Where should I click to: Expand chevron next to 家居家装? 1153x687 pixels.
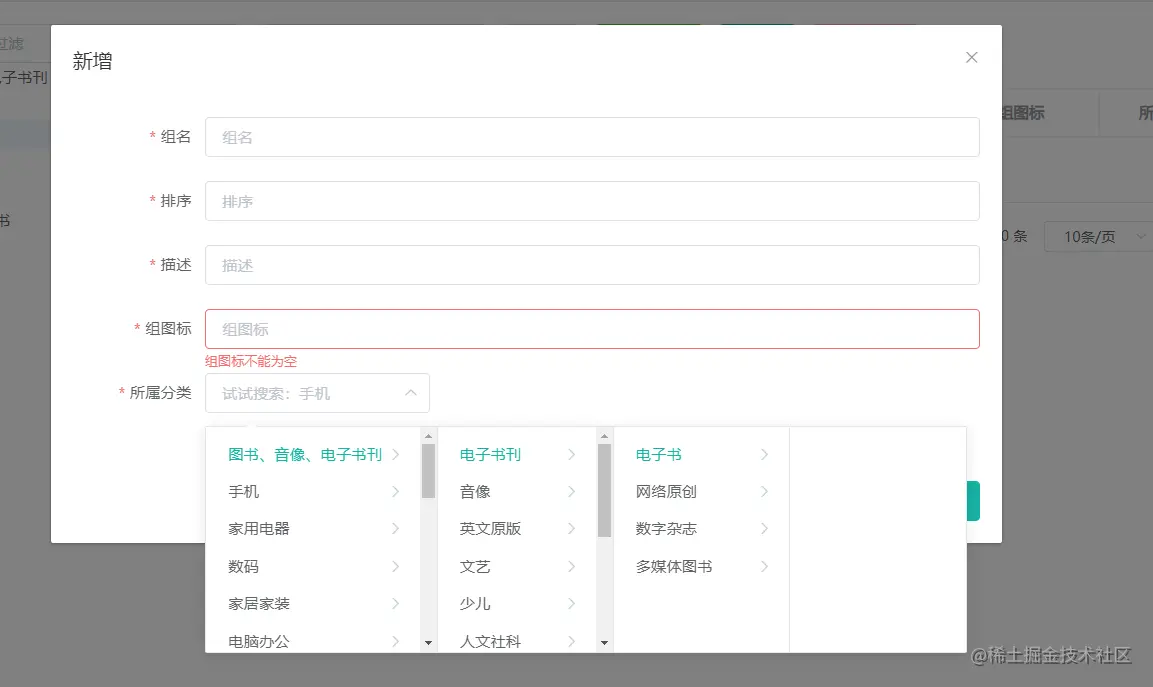point(396,603)
